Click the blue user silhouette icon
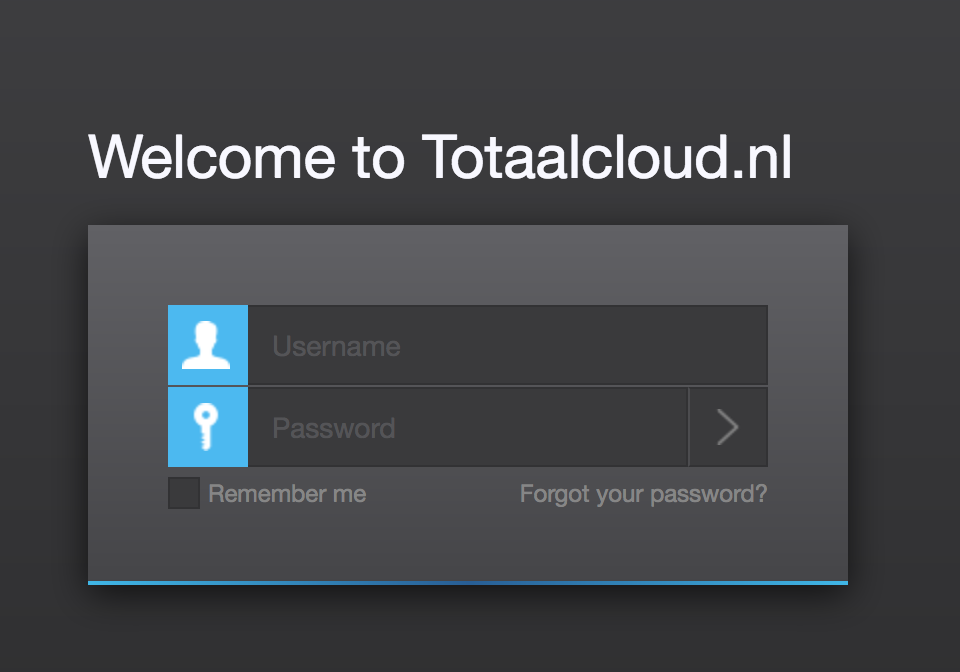 (x=208, y=345)
